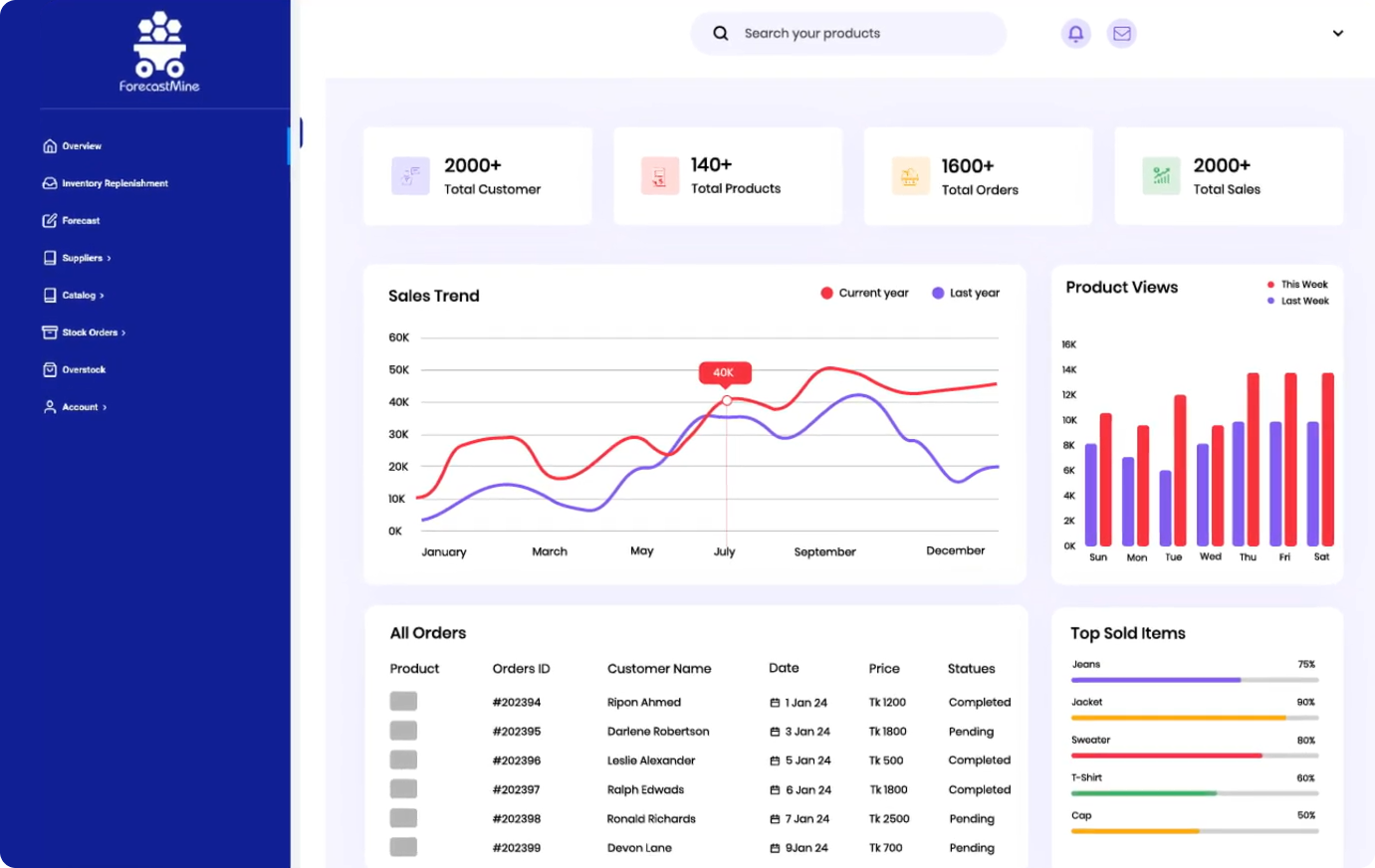Image resolution: width=1375 pixels, height=868 pixels.
Task: Open Inventory Replenishment in the sidebar
Action: pos(115,183)
